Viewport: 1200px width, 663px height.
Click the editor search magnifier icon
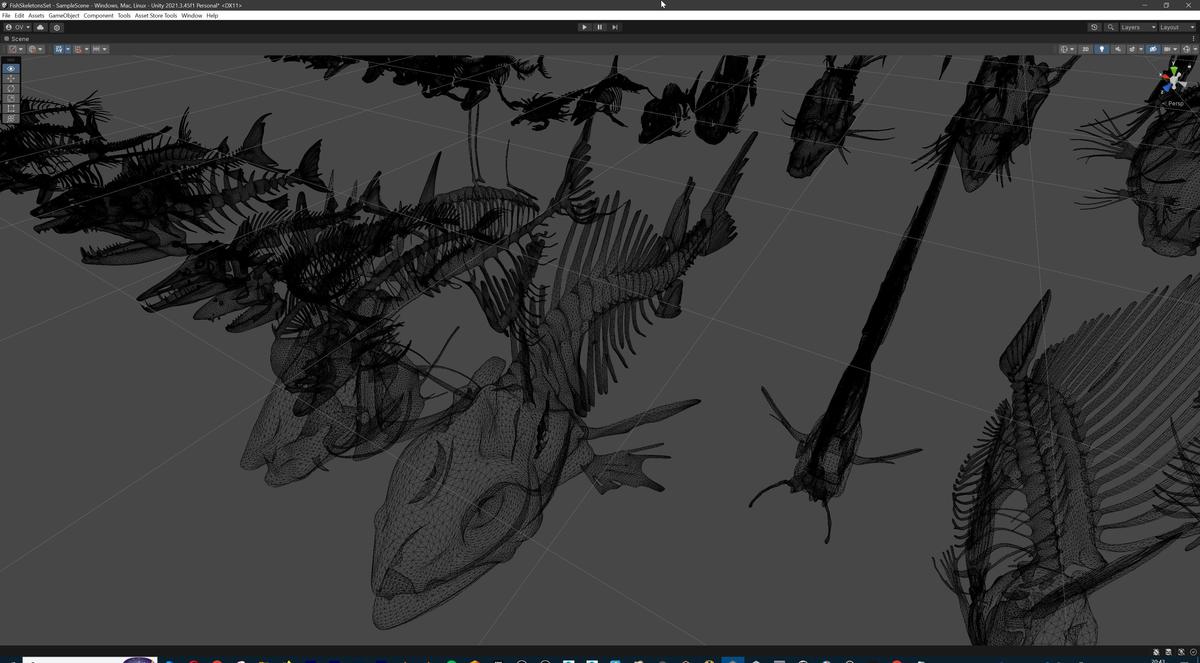pyautogui.click(x=1110, y=27)
